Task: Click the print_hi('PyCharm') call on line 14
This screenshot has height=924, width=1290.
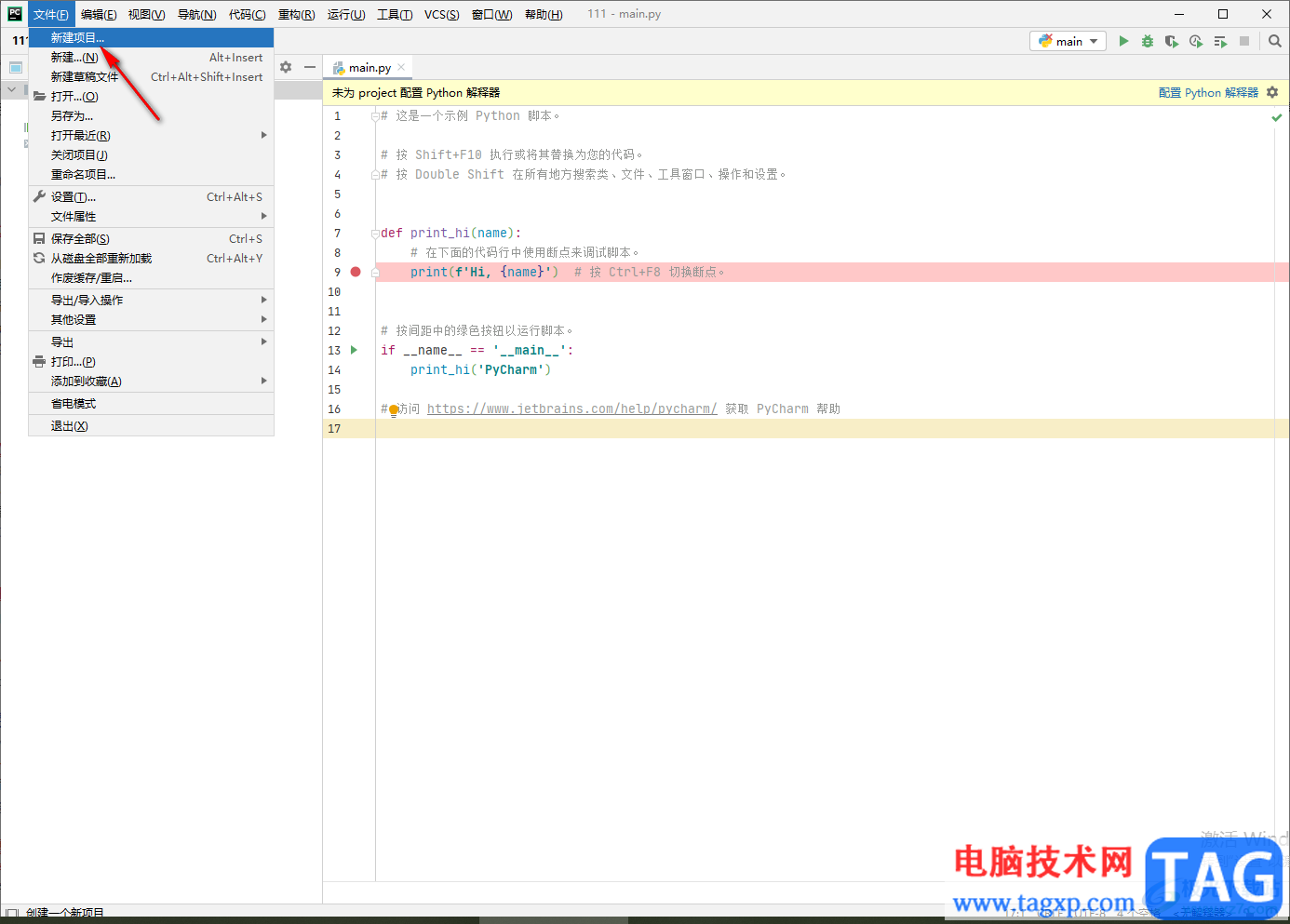Action: point(480,370)
